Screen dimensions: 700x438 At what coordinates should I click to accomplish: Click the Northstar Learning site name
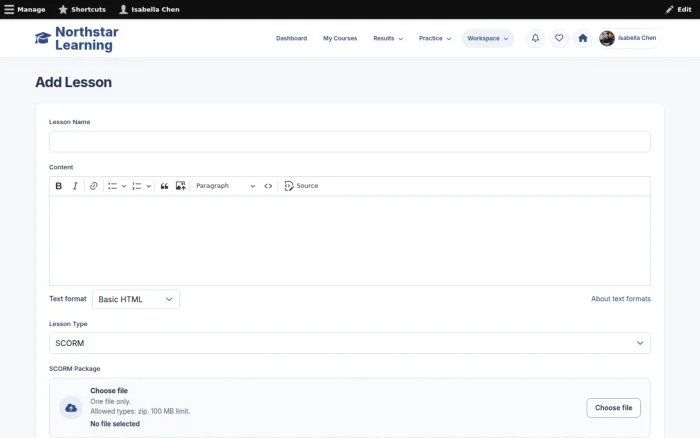click(87, 38)
